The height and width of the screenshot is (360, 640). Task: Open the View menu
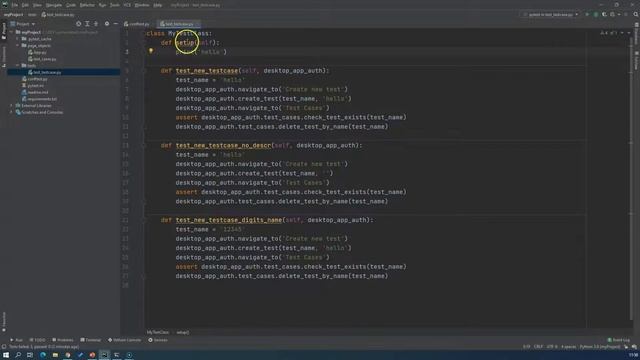(x=37, y=5)
